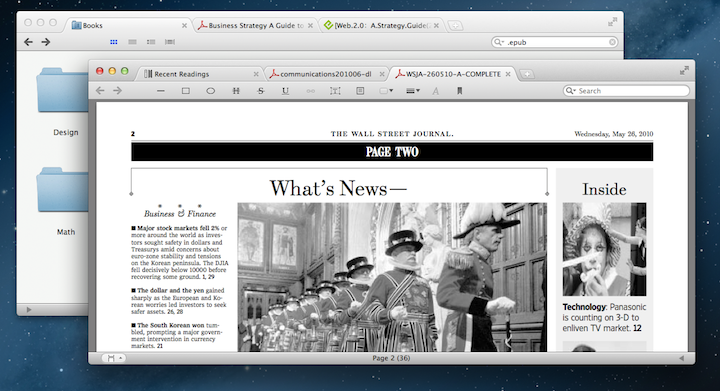Click 'The dollar and the yen' paragraph

tap(179, 301)
